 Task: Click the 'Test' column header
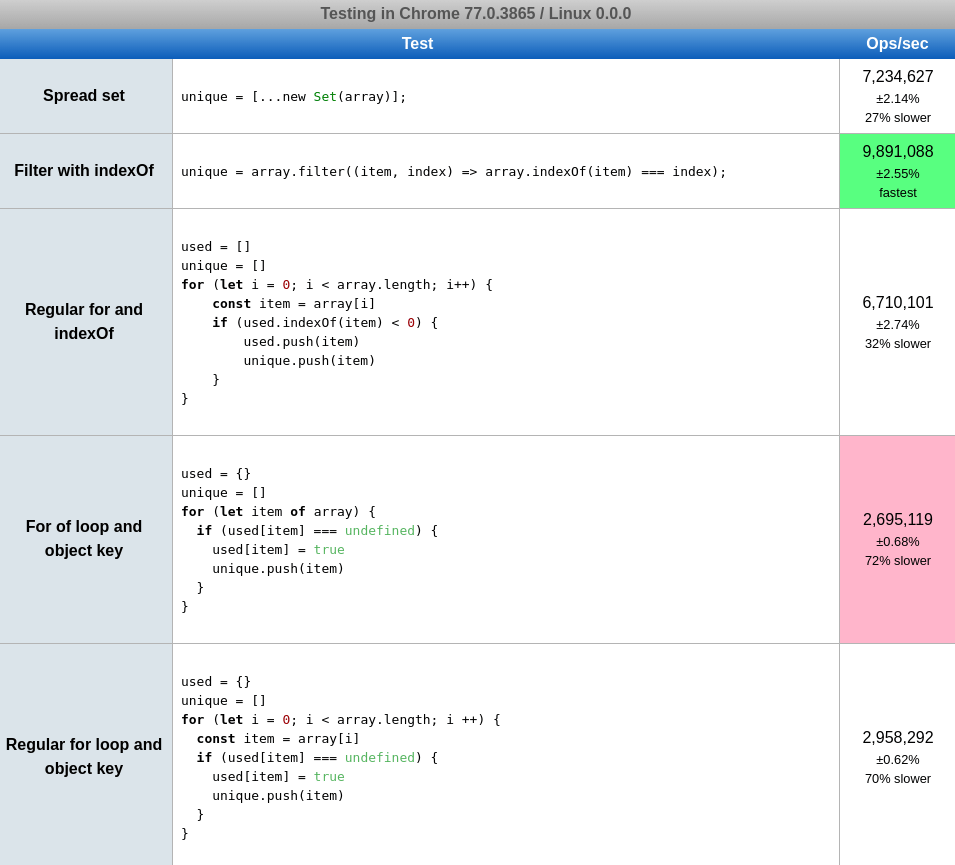pos(417,43)
